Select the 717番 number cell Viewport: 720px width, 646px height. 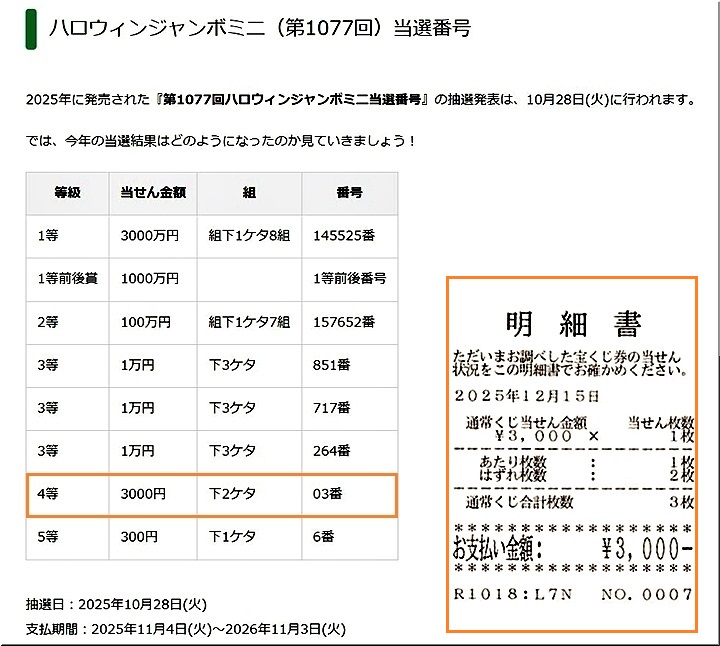point(331,408)
